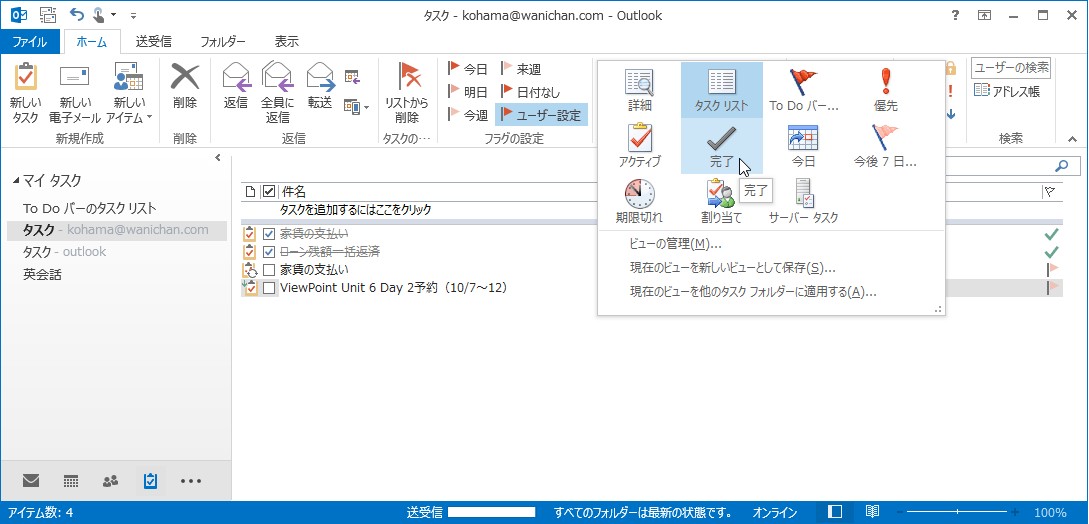Check the ViewPoint Unit 6 task checkbox
Image resolution: width=1089 pixels, height=524 pixels.
click(269, 287)
